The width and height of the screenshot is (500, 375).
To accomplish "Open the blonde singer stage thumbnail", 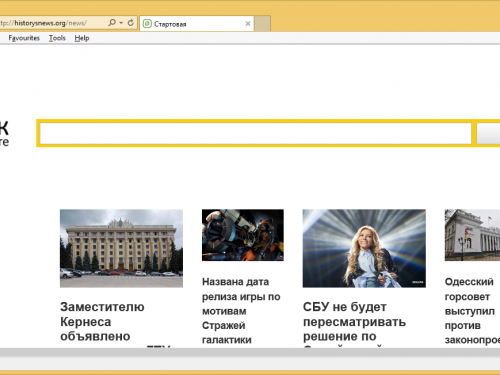I will 364,248.
